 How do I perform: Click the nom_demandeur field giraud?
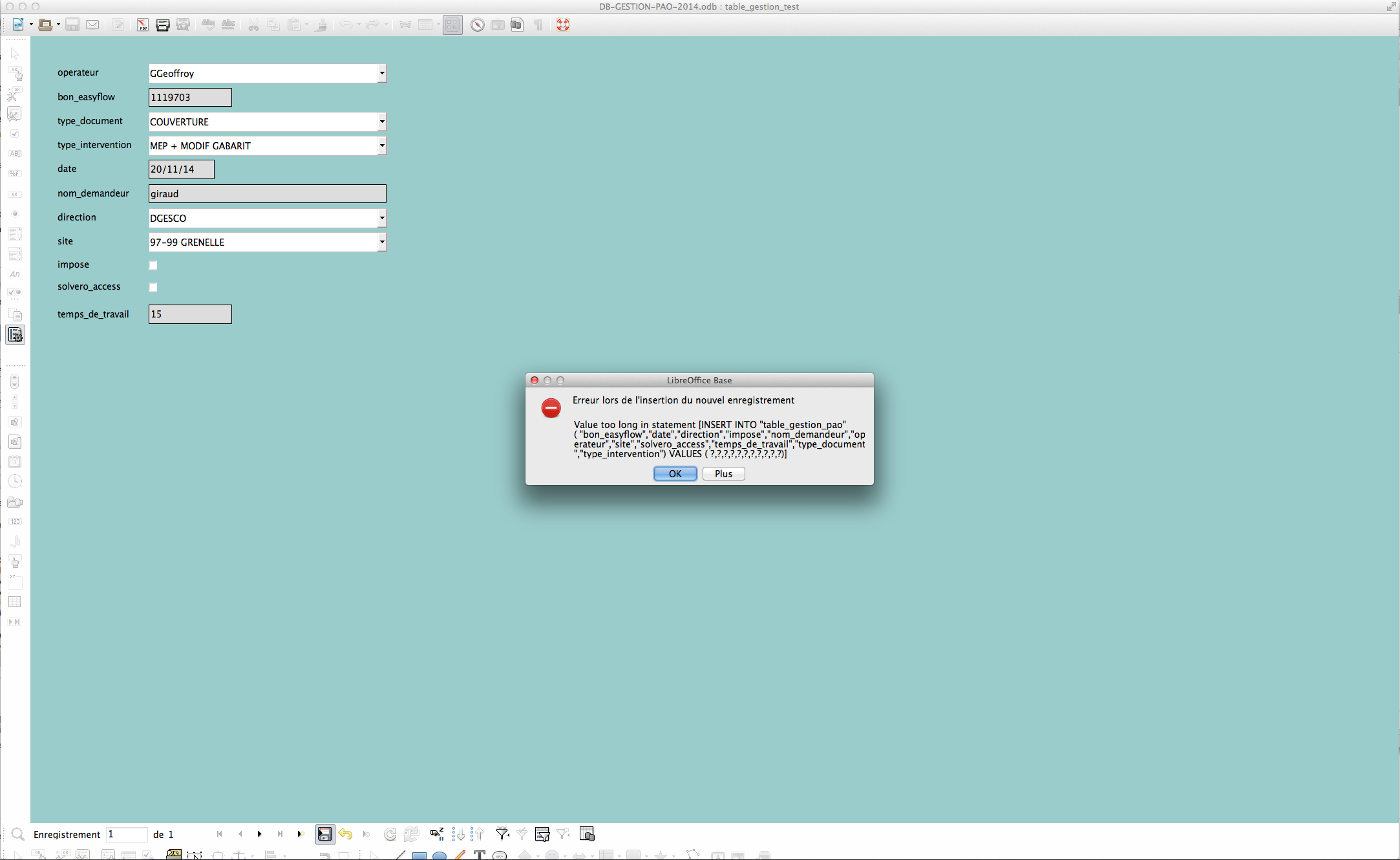[x=267, y=194]
